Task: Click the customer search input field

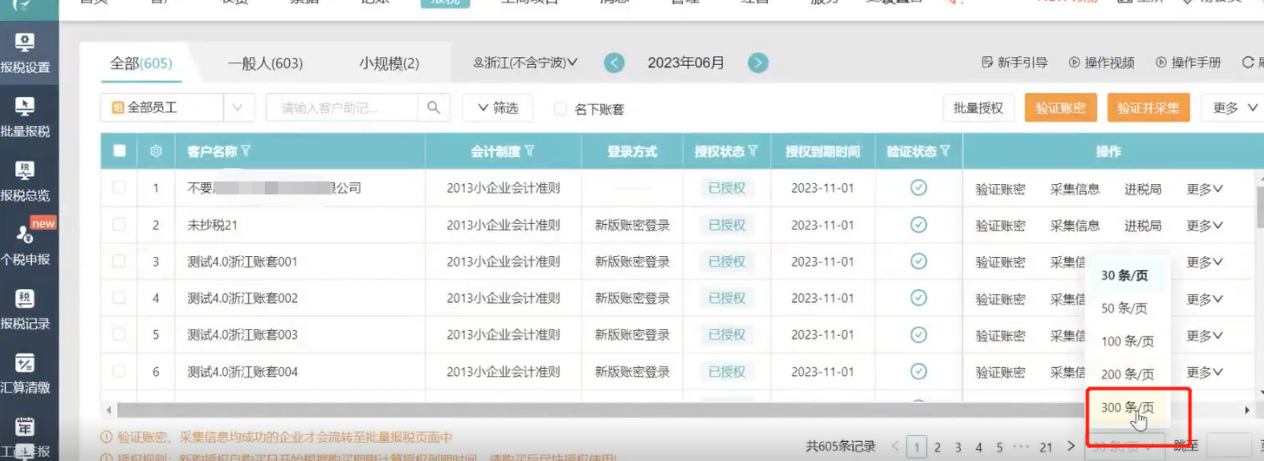Action: (x=345, y=108)
